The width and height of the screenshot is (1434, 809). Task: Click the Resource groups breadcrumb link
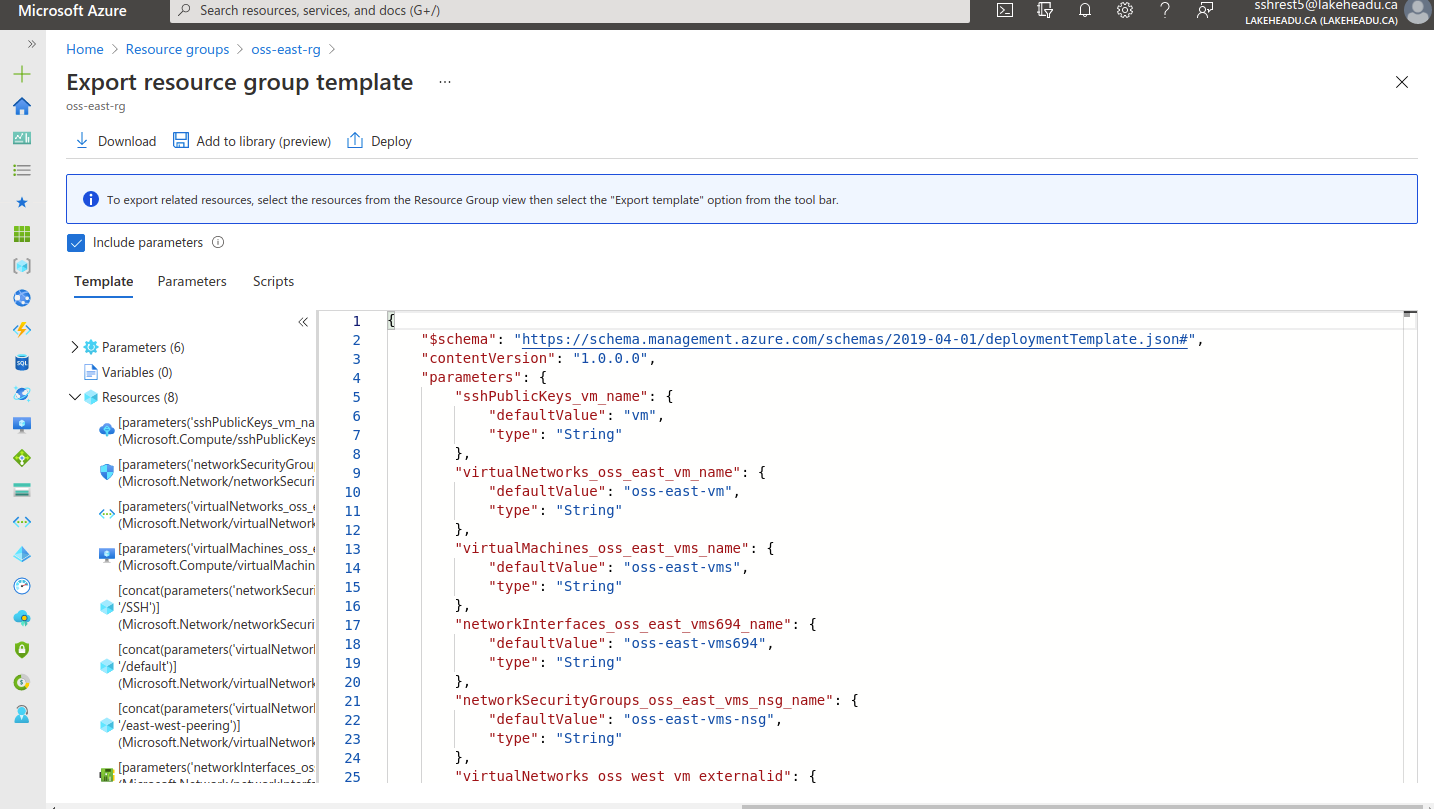click(x=177, y=49)
